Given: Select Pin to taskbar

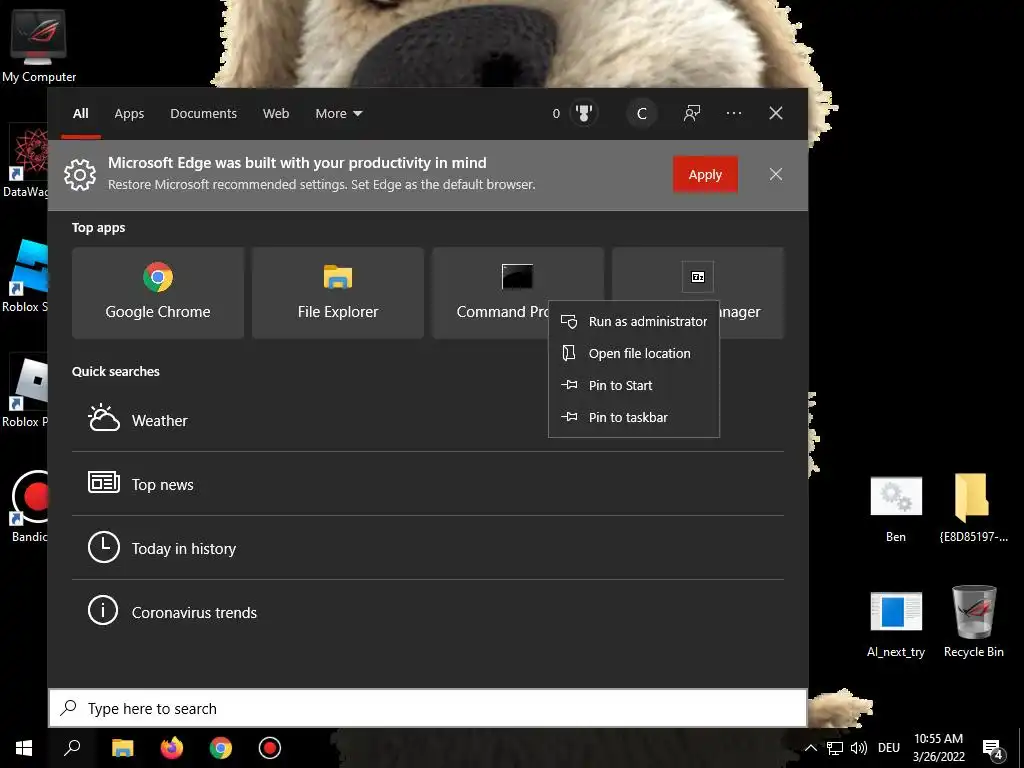Looking at the screenshot, I should pos(634,417).
